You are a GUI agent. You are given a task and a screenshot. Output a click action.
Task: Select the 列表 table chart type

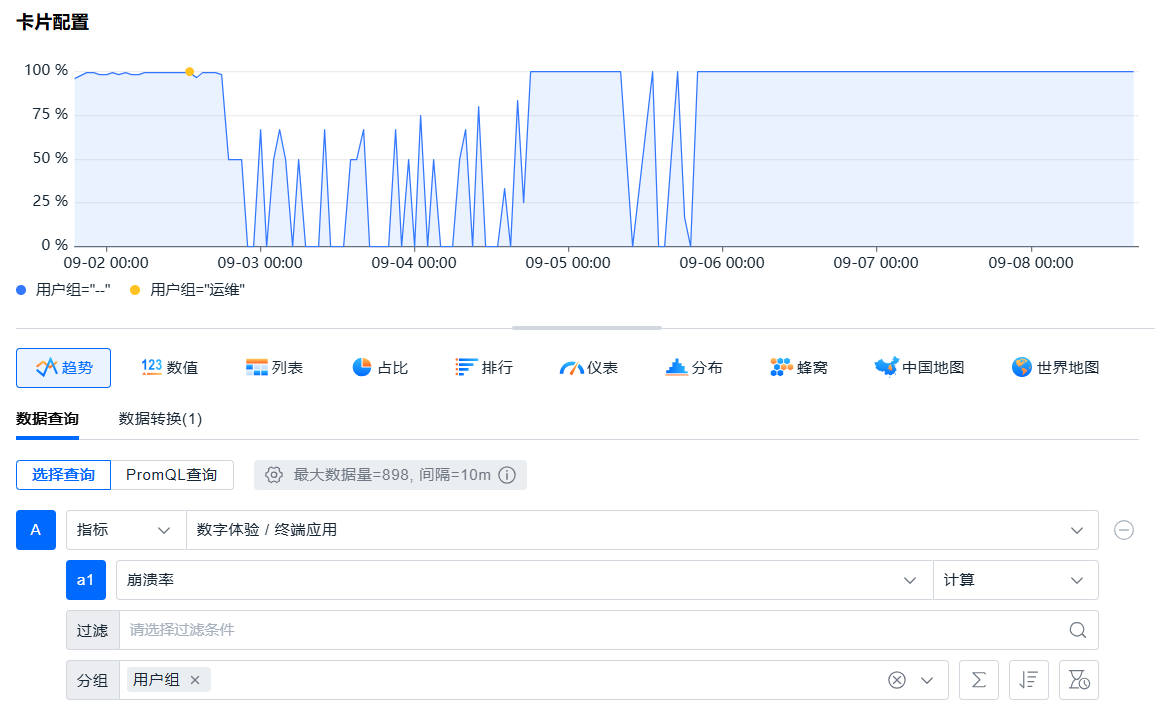(x=274, y=367)
